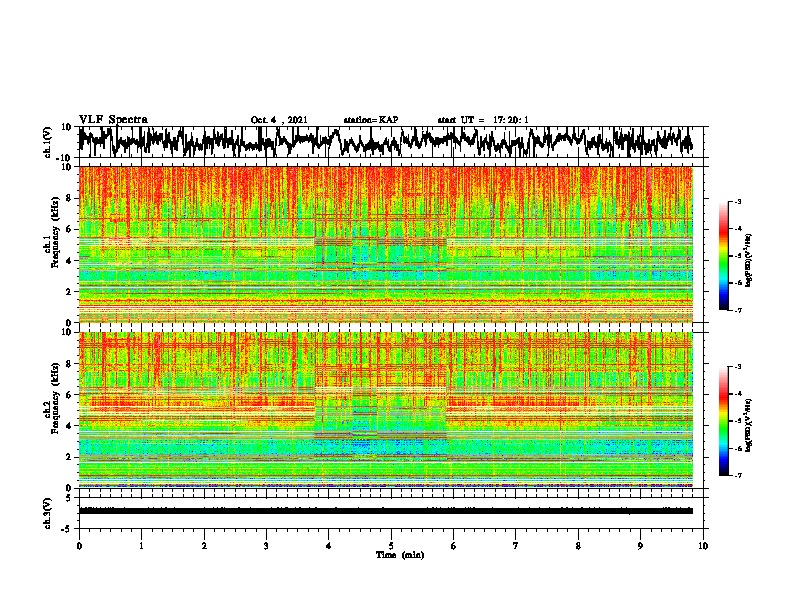Click the 'Time (min)' axis label
792x612 pixels.
pyautogui.click(x=400, y=555)
